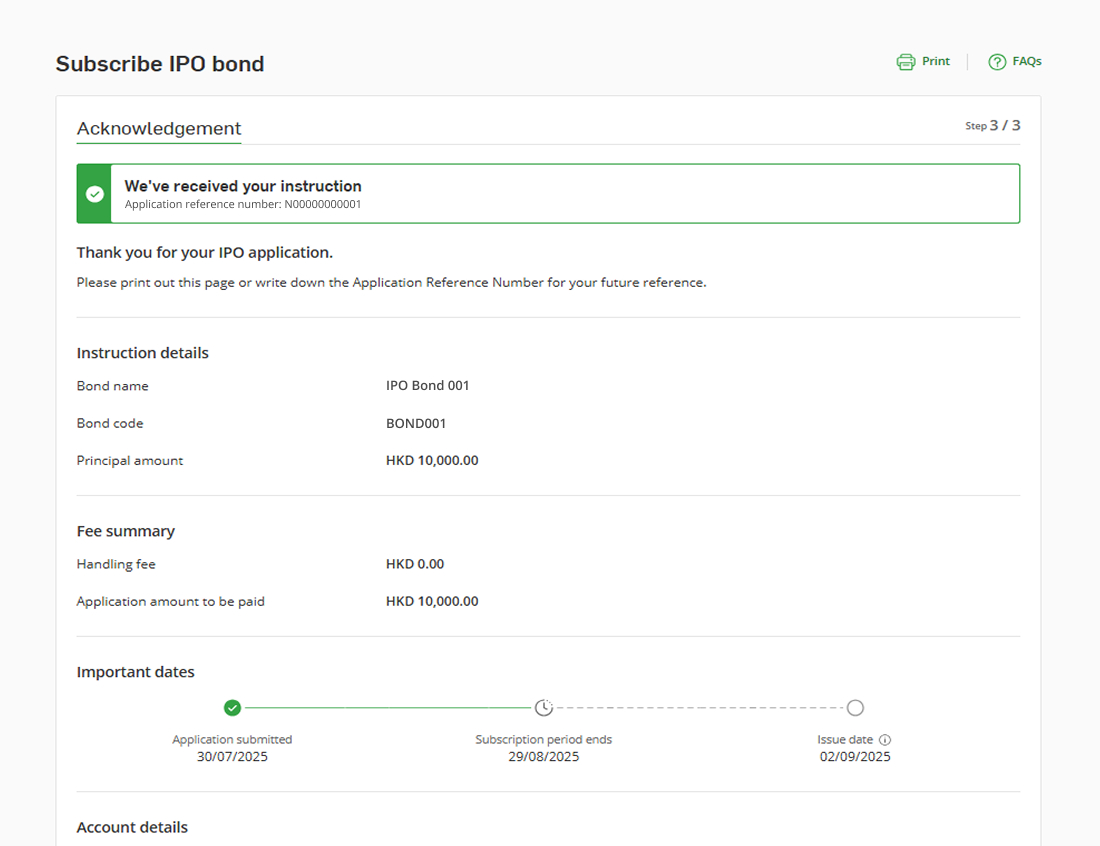The width and height of the screenshot is (1100, 846).
Task: Select the Application submitted milestone check icon
Action: click(232, 707)
